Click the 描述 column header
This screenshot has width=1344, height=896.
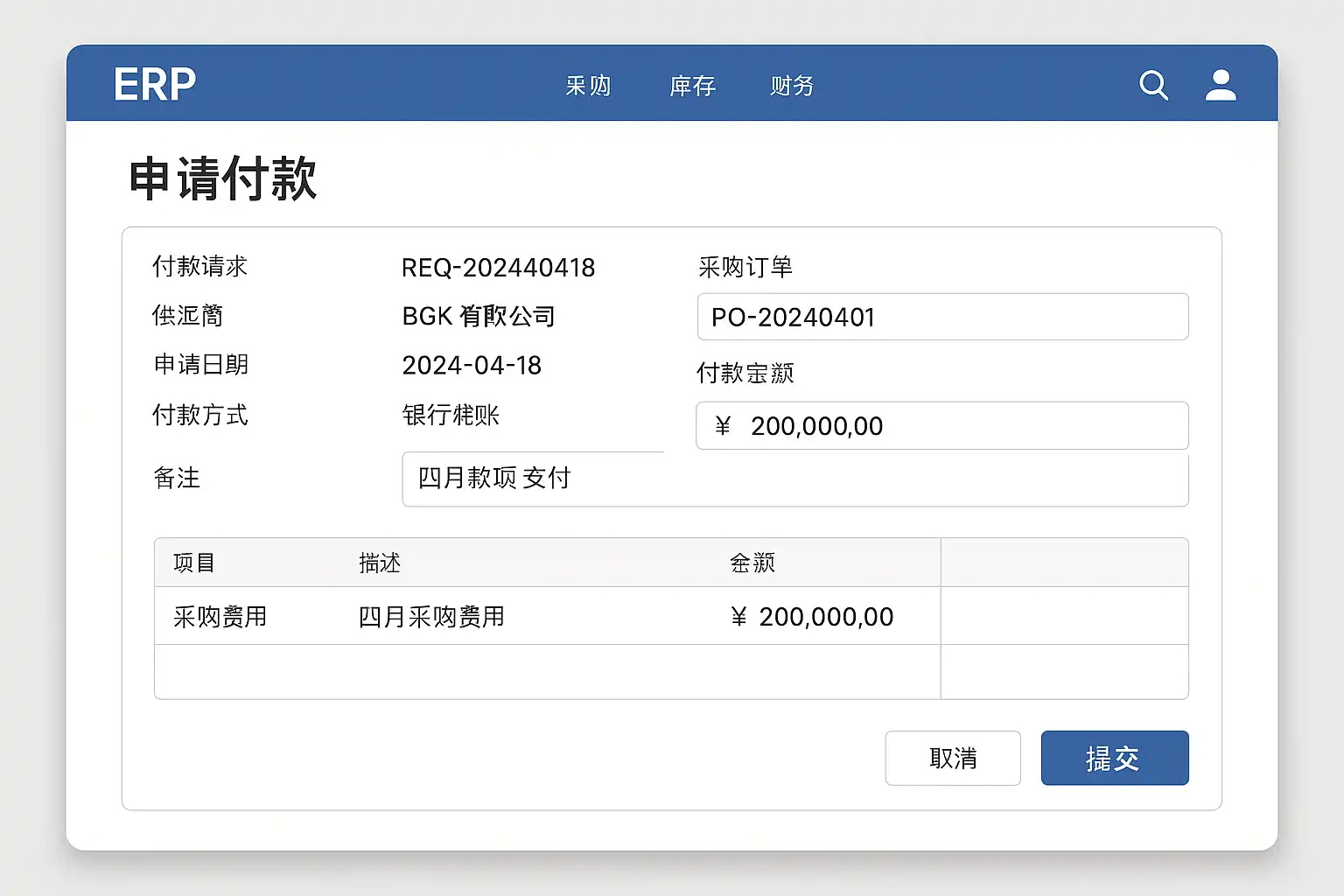380,563
